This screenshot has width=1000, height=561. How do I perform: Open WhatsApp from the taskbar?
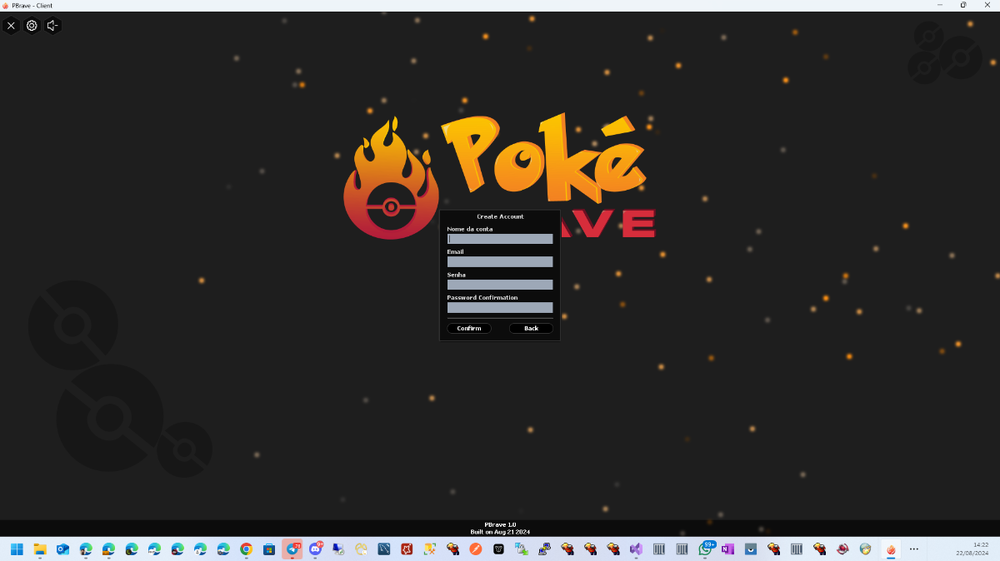pos(705,549)
